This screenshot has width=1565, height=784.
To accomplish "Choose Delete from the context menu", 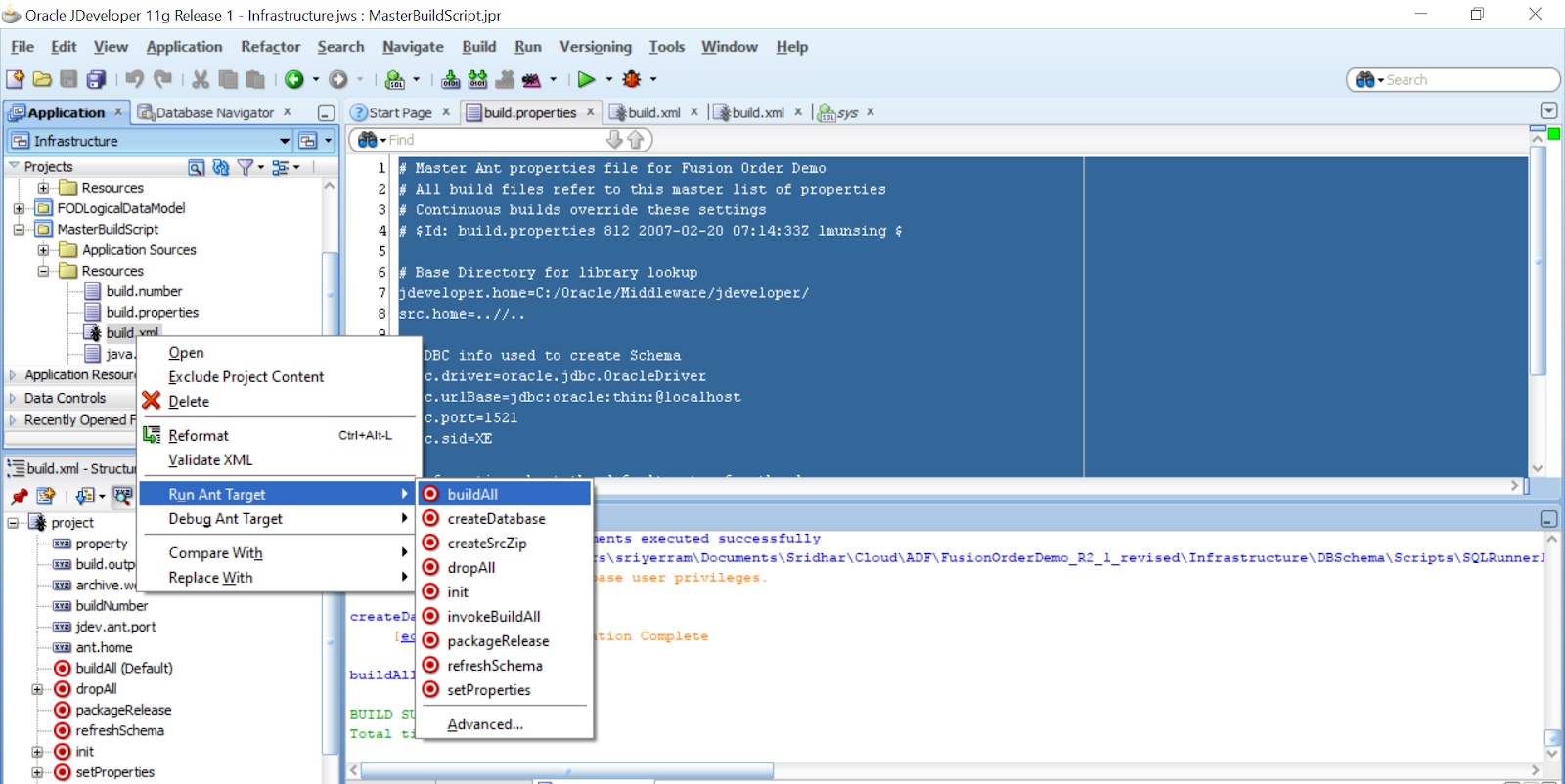I will tap(279, 402).
